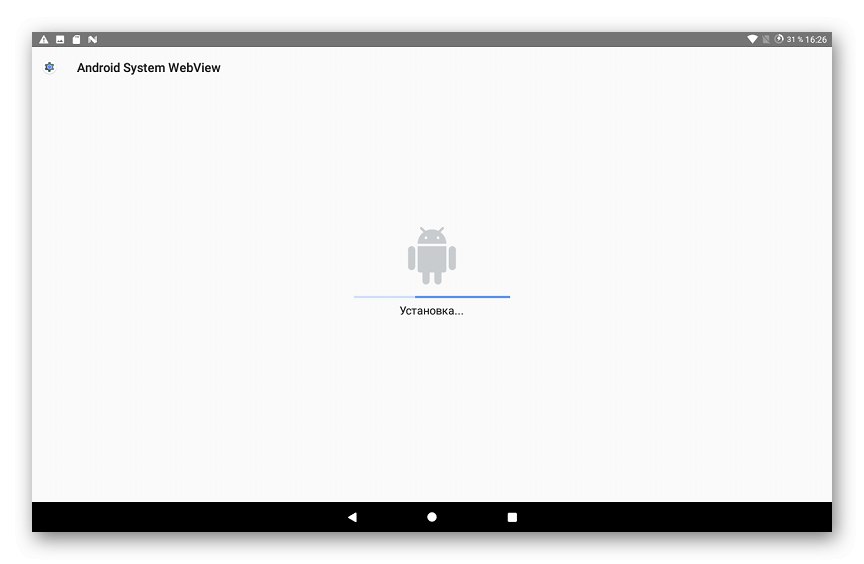Tap the Wi-Fi signal status icon
The image size is (864, 564).
click(x=752, y=39)
